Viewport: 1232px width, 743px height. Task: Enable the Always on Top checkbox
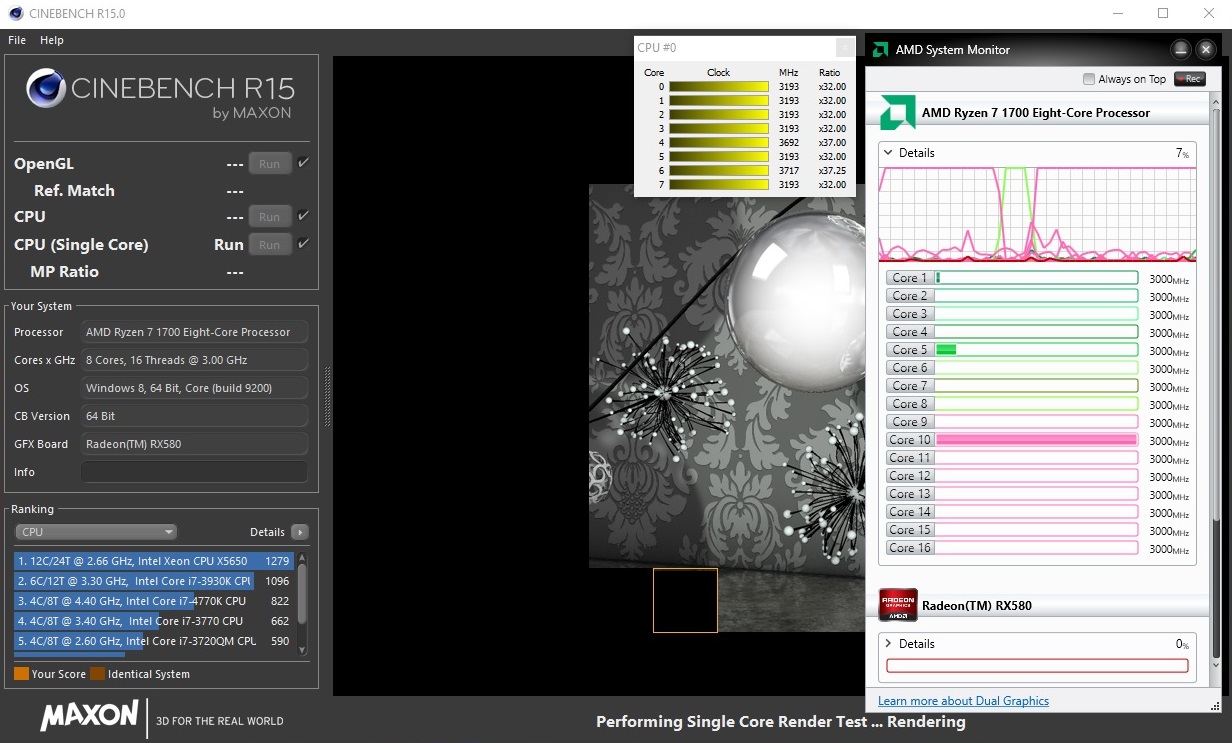pyautogui.click(x=1089, y=79)
